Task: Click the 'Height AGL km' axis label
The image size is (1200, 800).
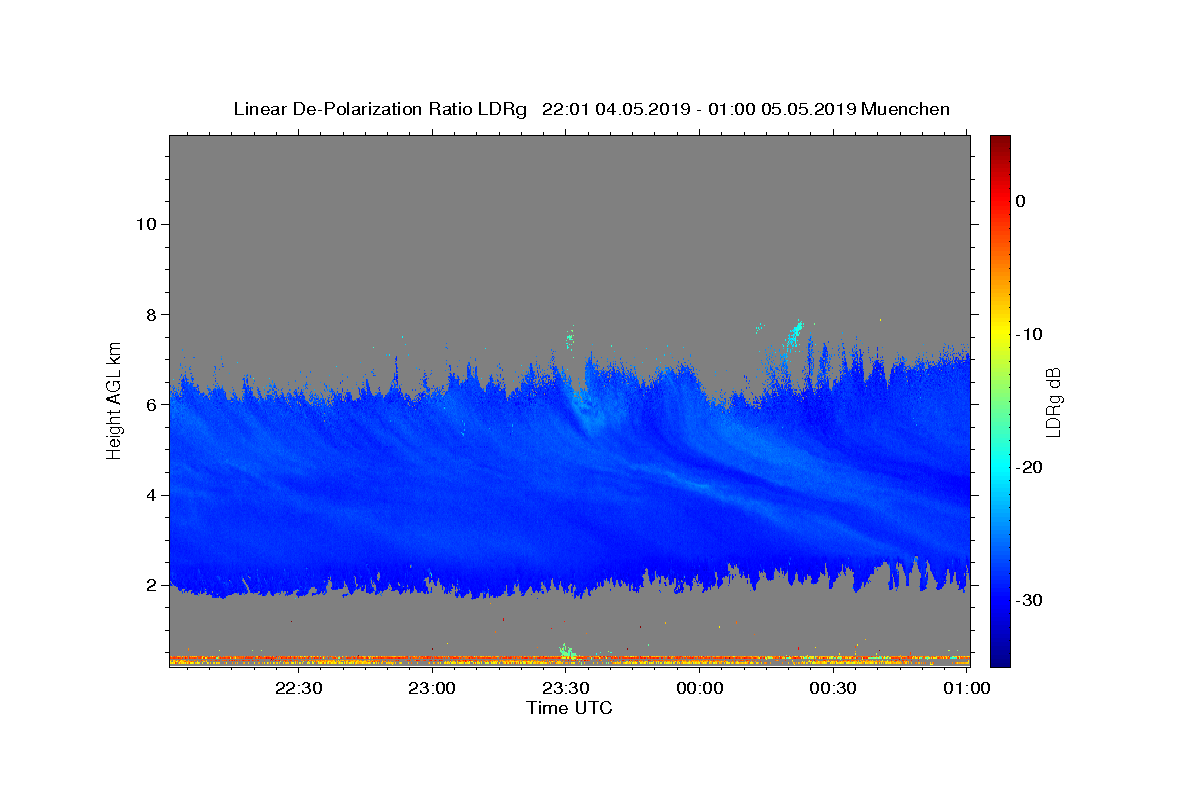Action: click(114, 399)
